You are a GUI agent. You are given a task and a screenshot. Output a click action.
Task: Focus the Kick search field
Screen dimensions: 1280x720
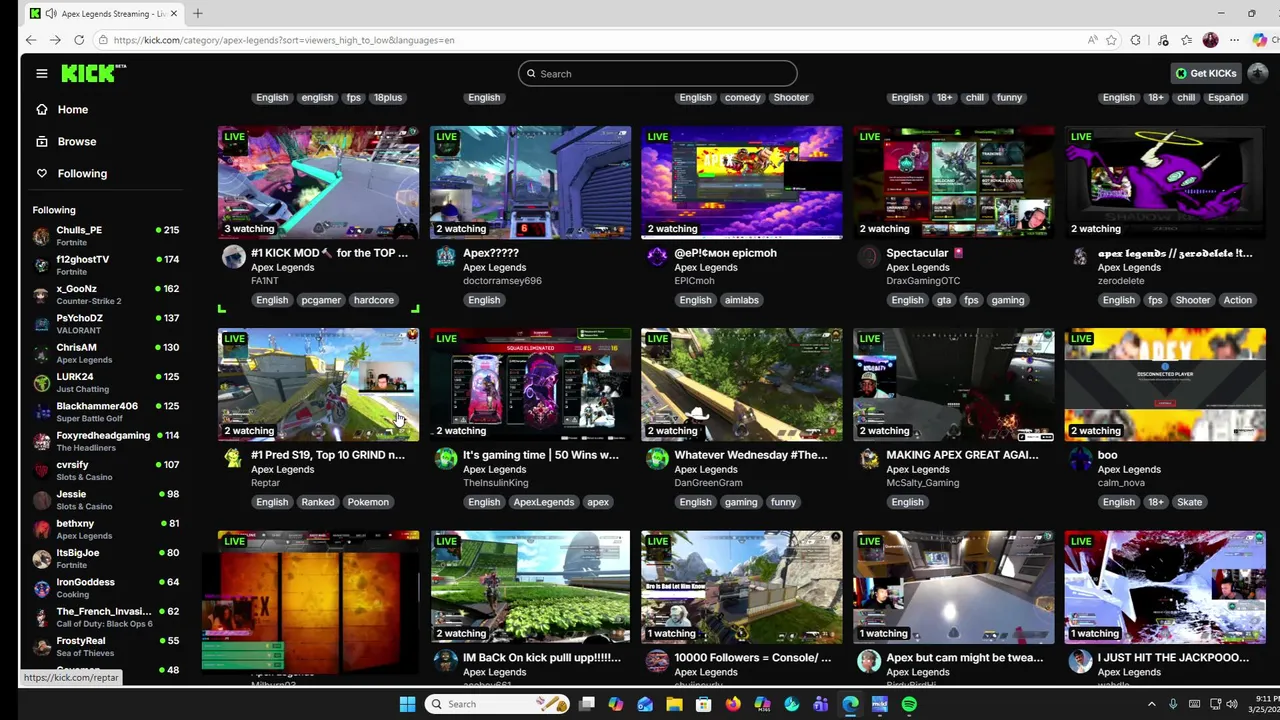click(657, 73)
